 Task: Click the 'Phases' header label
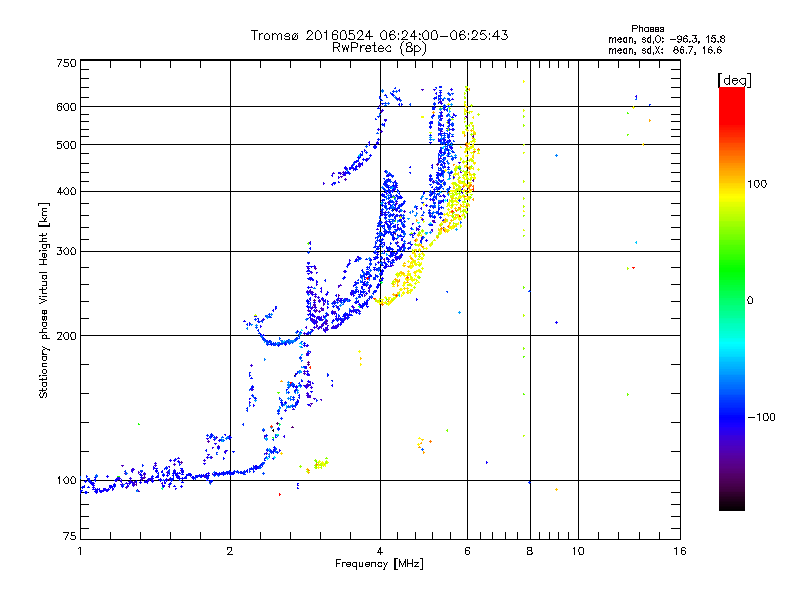[x=647, y=29]
